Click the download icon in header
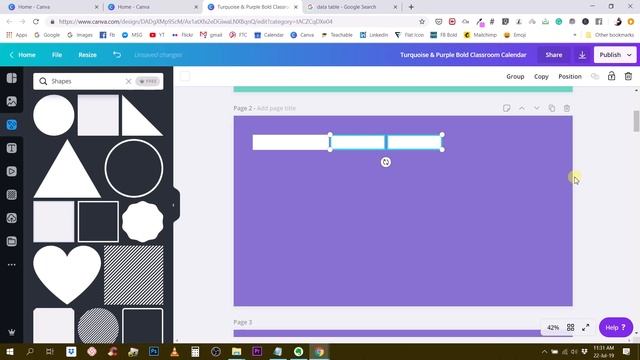Screen dimensions: 640x360 pyautogui.click(x=582, y=55)
